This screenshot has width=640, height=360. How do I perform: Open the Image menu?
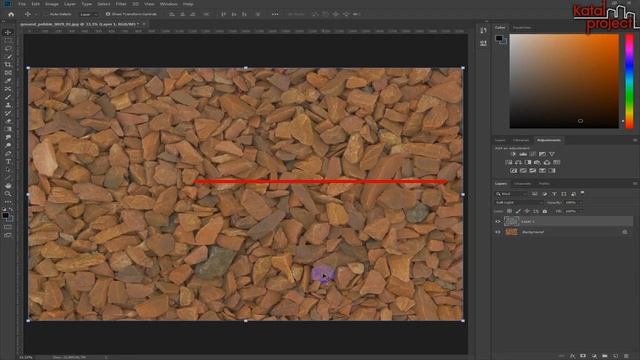[52, 4]
